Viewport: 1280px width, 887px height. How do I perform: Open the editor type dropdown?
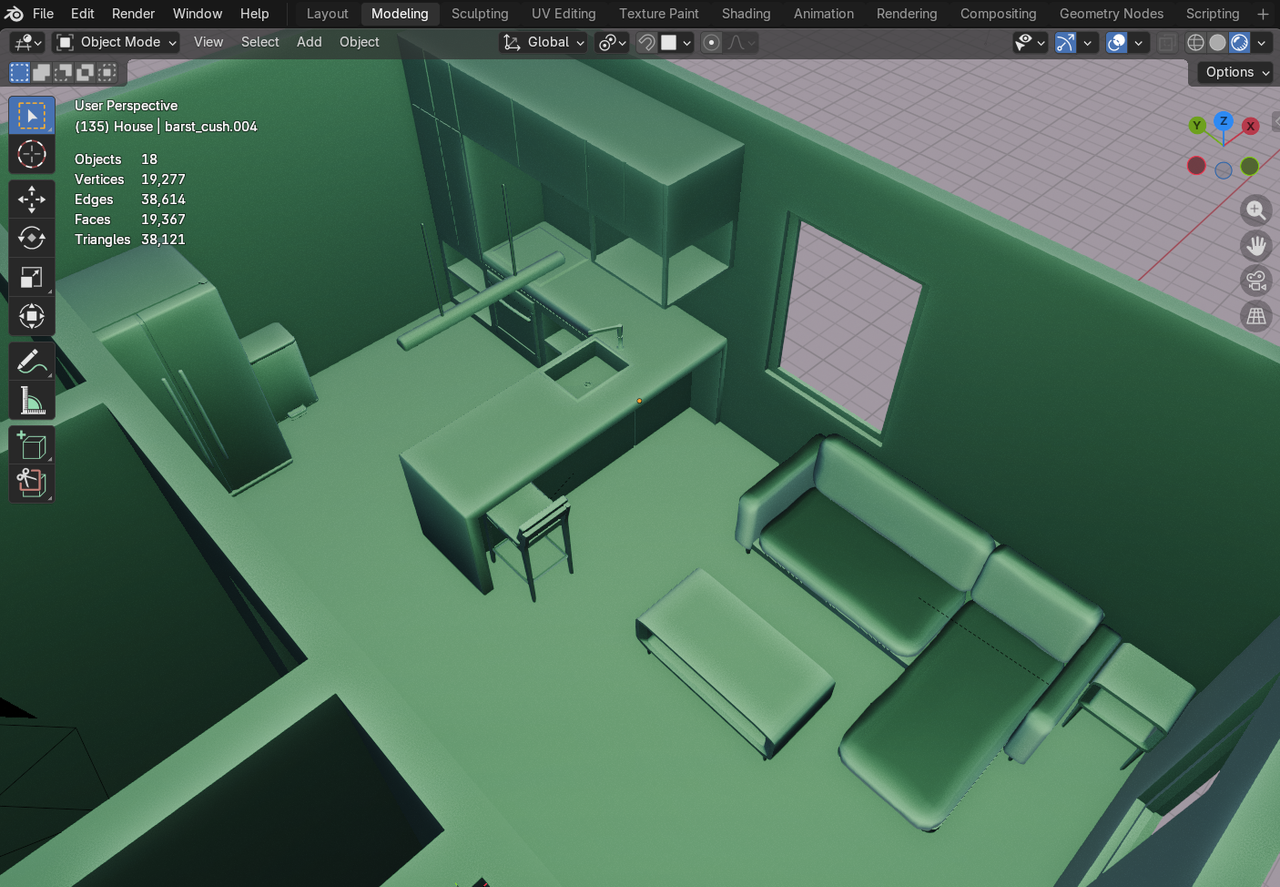pos(27,42)
